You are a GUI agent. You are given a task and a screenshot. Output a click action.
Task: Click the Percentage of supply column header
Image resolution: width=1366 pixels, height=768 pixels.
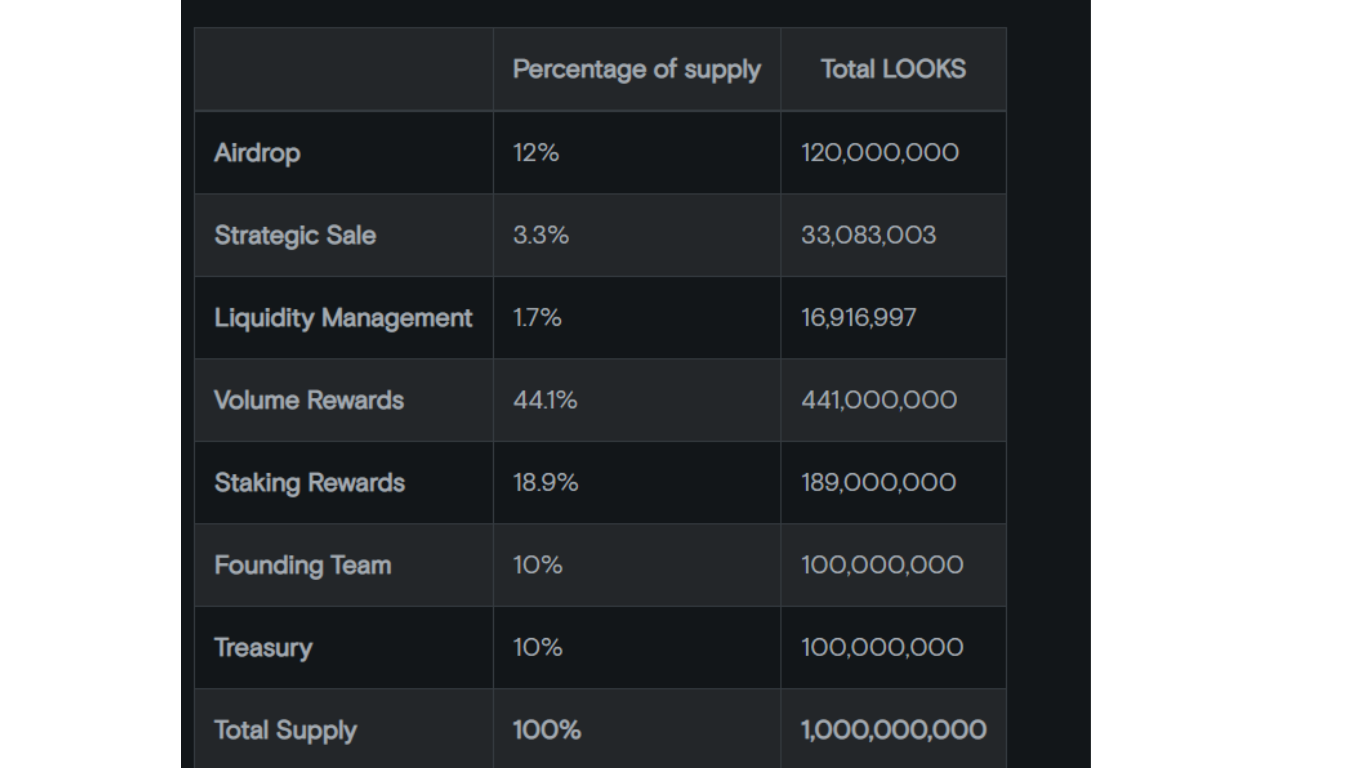(636, 70)
